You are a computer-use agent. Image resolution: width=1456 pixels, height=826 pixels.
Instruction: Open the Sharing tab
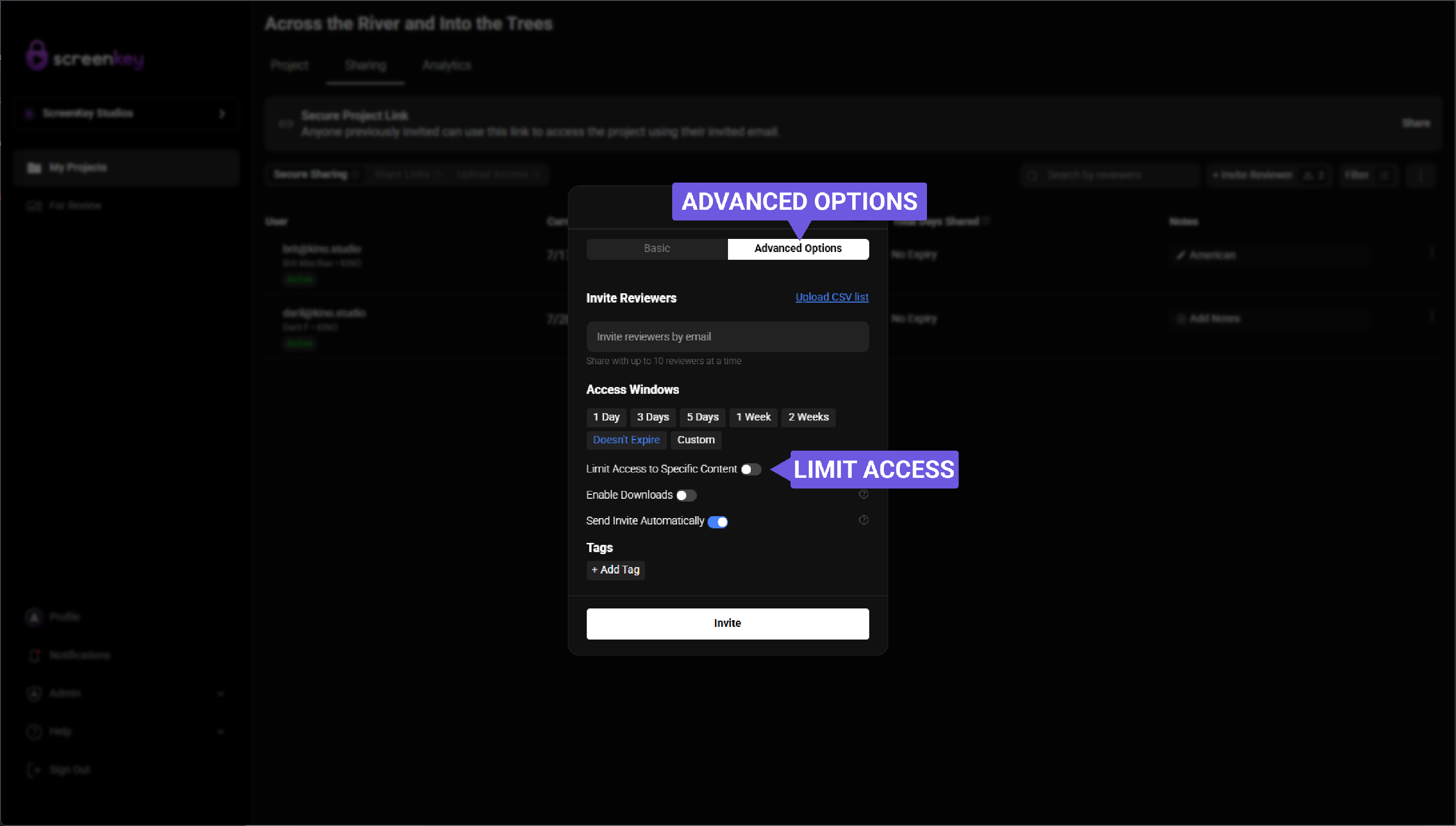(x=365, y=65)
